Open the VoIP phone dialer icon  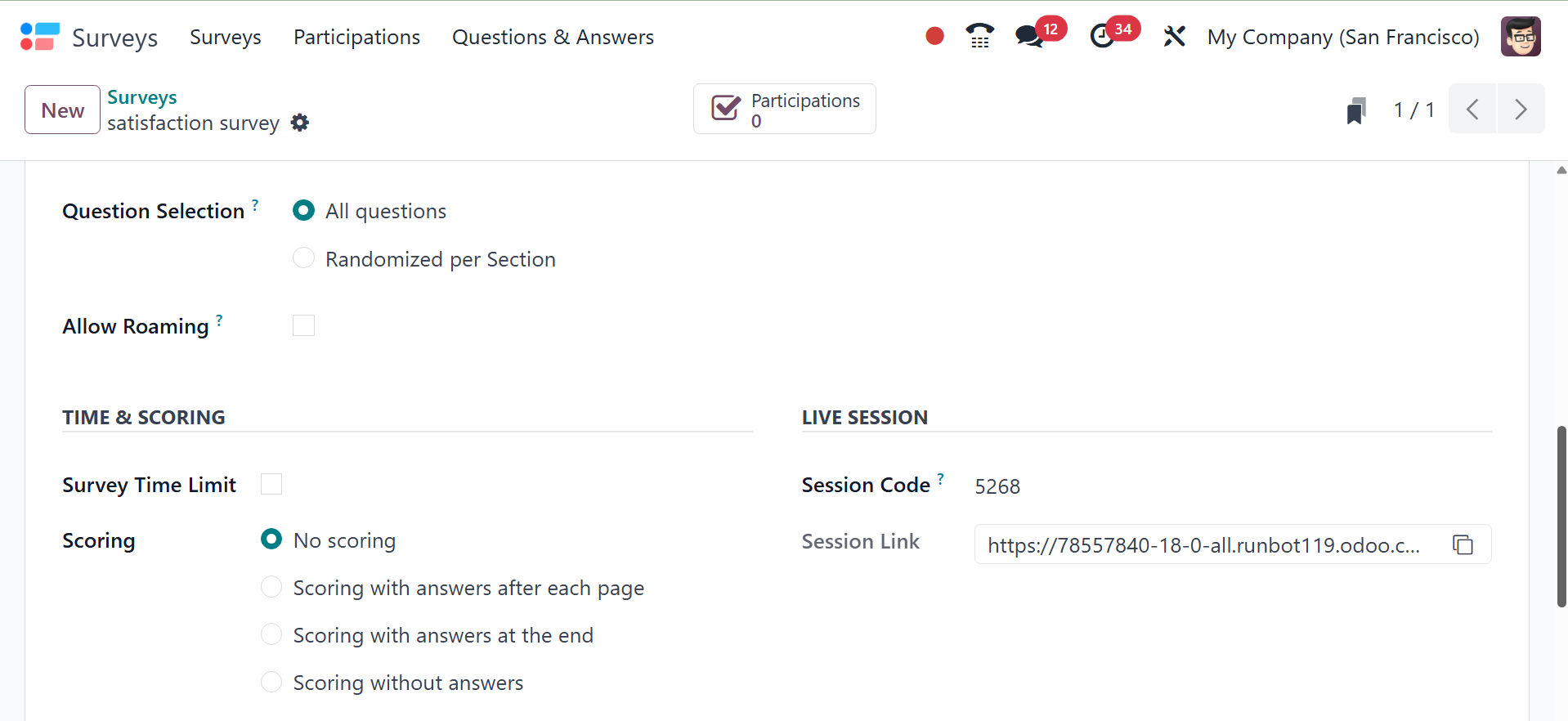979,36
